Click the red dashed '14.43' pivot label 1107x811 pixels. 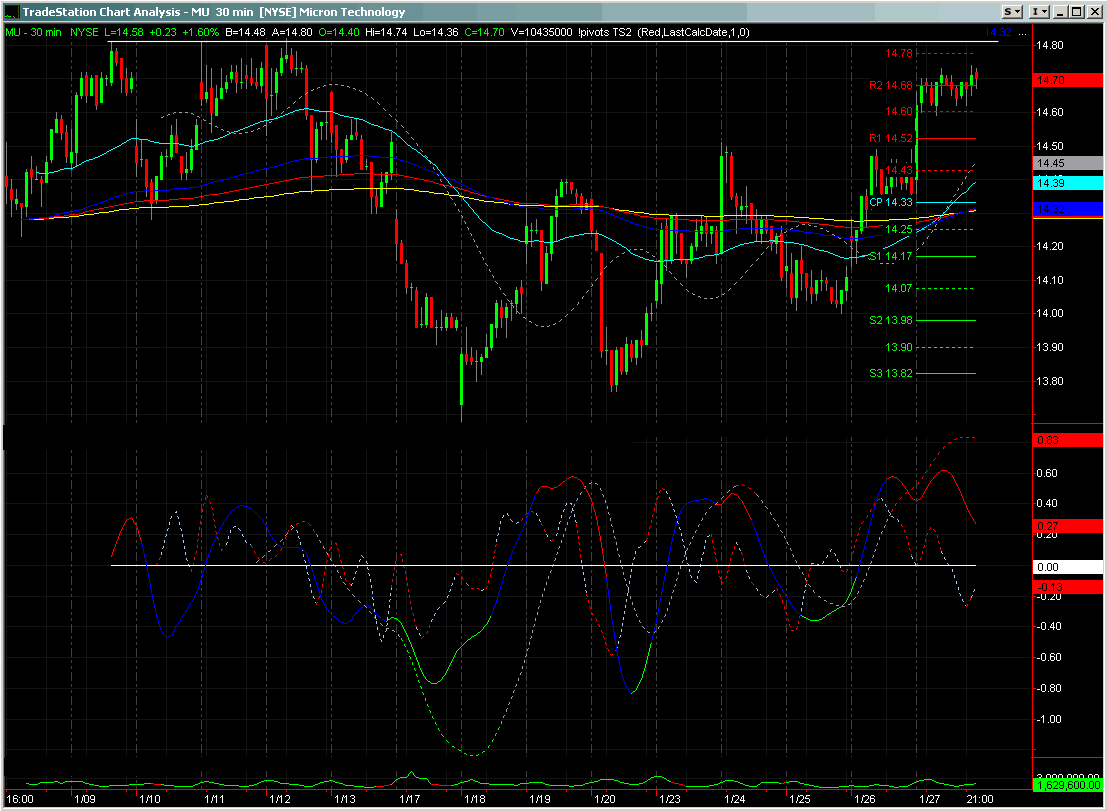coord(899,170)
